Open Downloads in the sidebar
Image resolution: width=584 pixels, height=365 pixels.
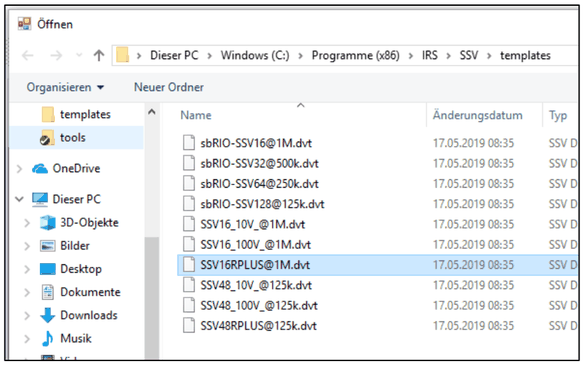[89, 315]
